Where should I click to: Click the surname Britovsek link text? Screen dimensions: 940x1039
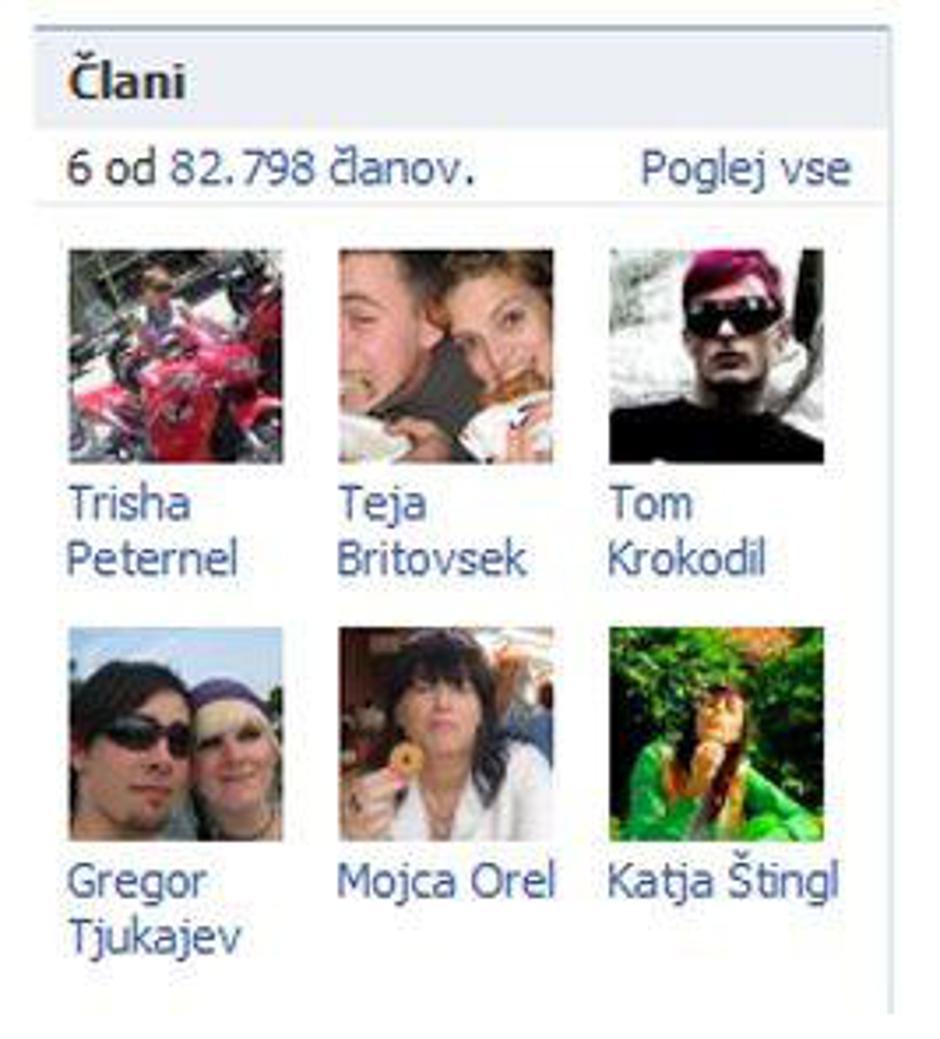[x=432, y=558]
